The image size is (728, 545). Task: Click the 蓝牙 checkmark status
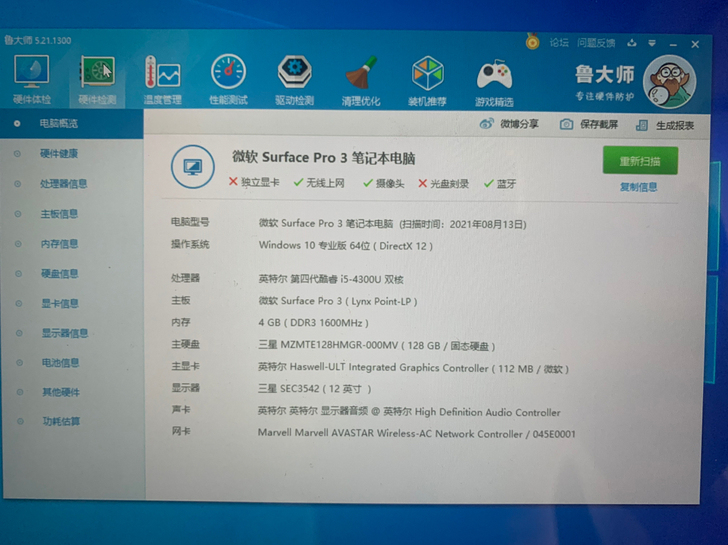(x=500, y=184)
